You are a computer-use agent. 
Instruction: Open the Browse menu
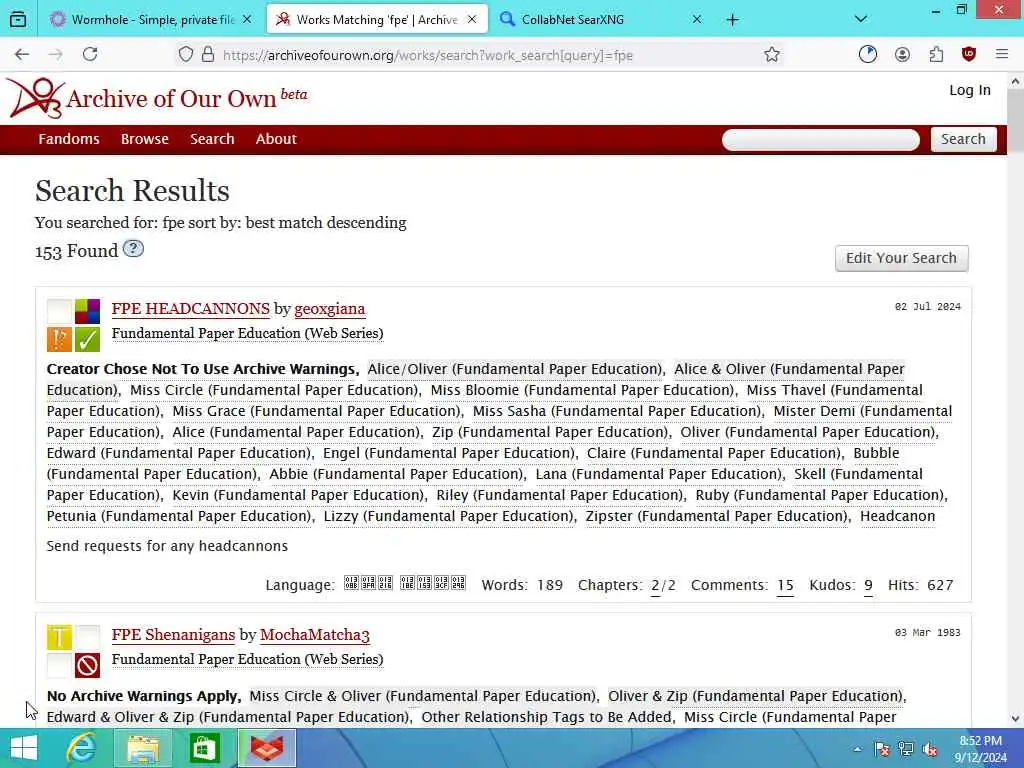click(145, 139)
